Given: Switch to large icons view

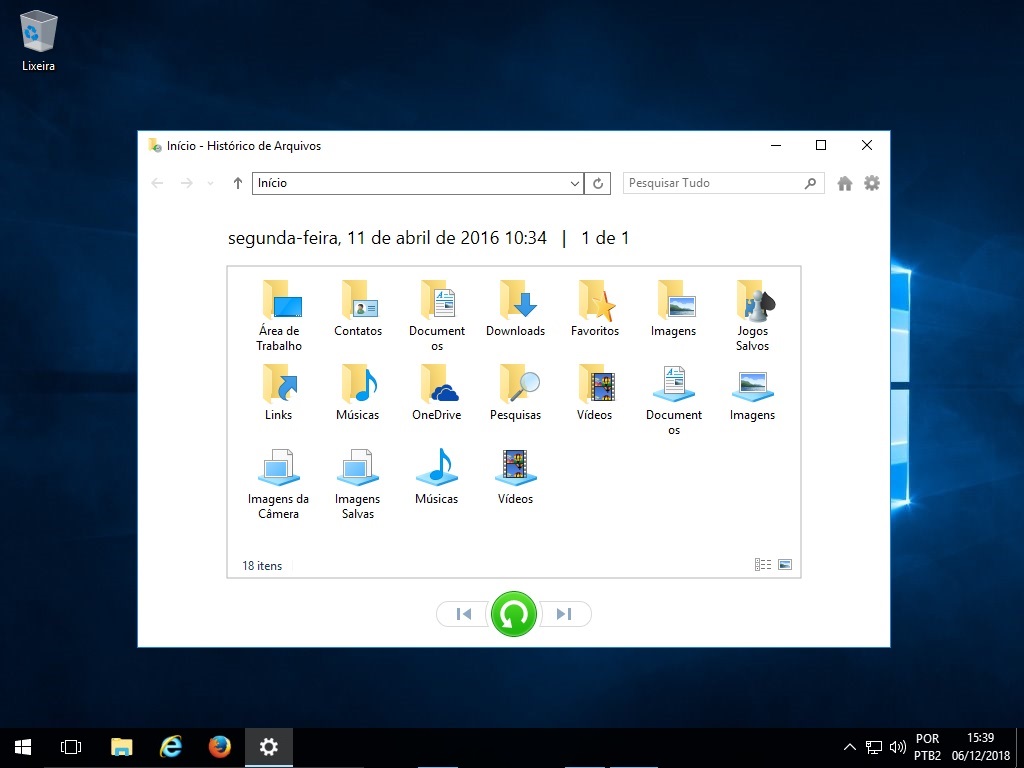Looking at the screenshot, I should [785, 565].
